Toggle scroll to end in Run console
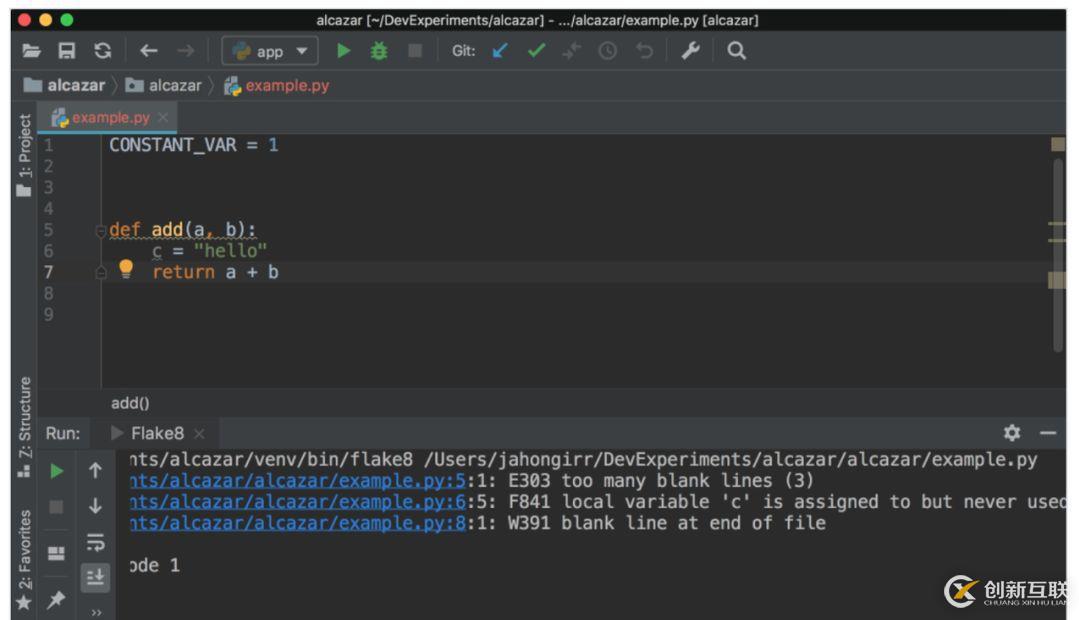This screenshot has width=1079, height=620. (95, 576)
